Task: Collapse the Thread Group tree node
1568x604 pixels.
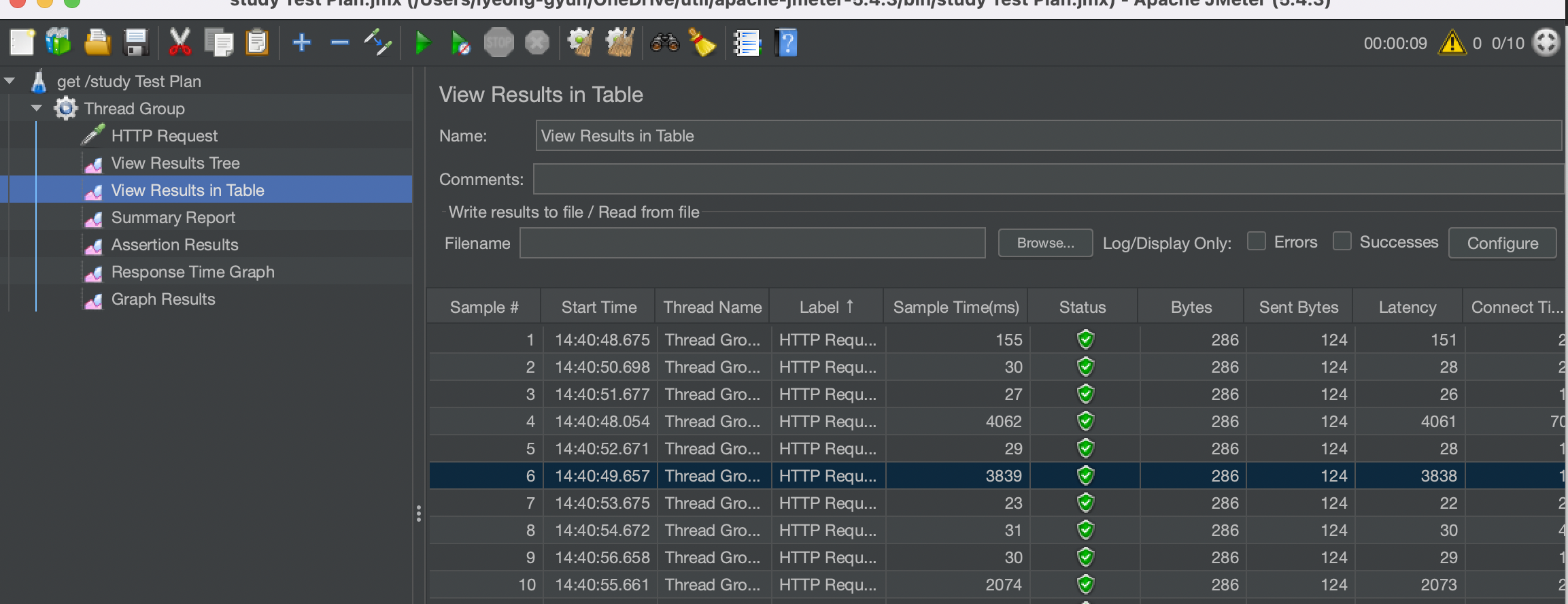Action: click(37, 108)
